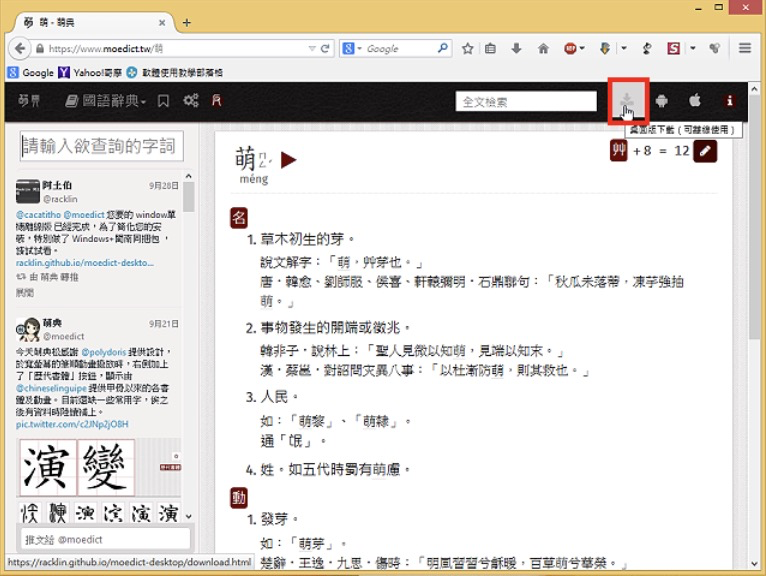The height and width of the screenshot is (576, 766).
Task: Open the Android app icon
Action: (x=661, y=101)
